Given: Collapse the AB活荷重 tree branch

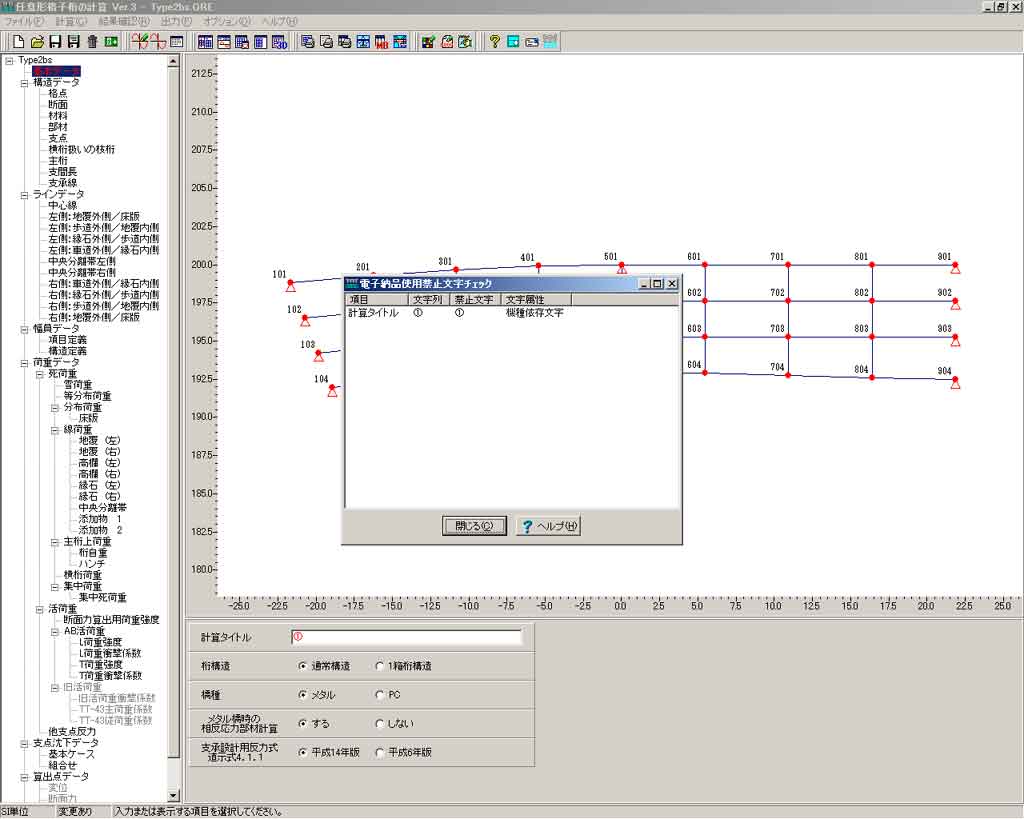Looking at the screenshot, I should [x=55, y=632].
